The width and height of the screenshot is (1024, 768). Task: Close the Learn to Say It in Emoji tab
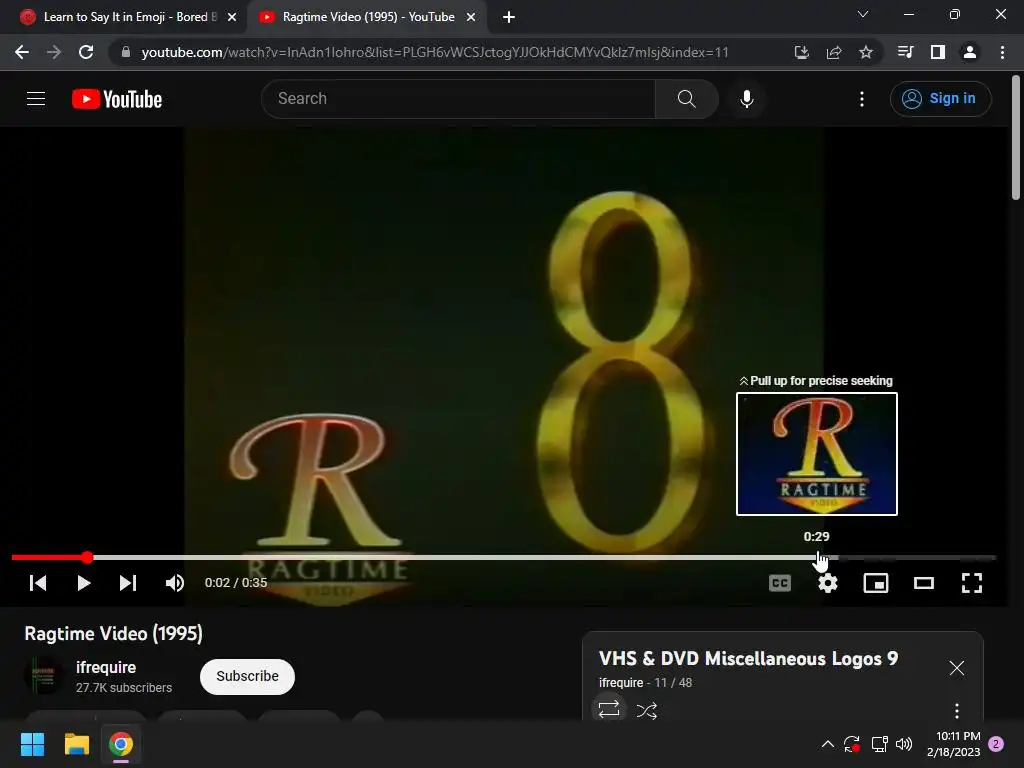232,17
